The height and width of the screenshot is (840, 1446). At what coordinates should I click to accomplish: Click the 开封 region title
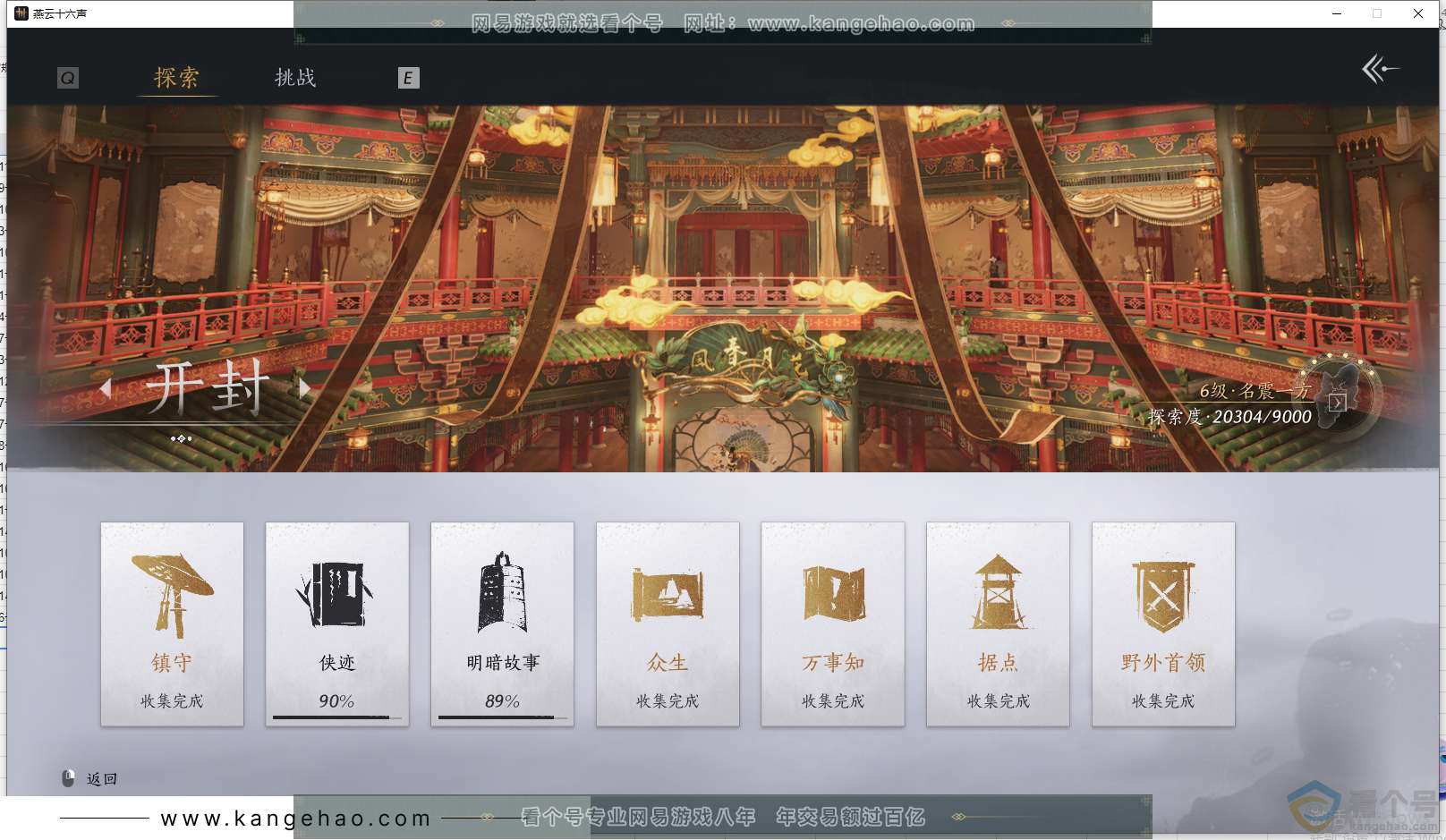click(x=208, y=387)
